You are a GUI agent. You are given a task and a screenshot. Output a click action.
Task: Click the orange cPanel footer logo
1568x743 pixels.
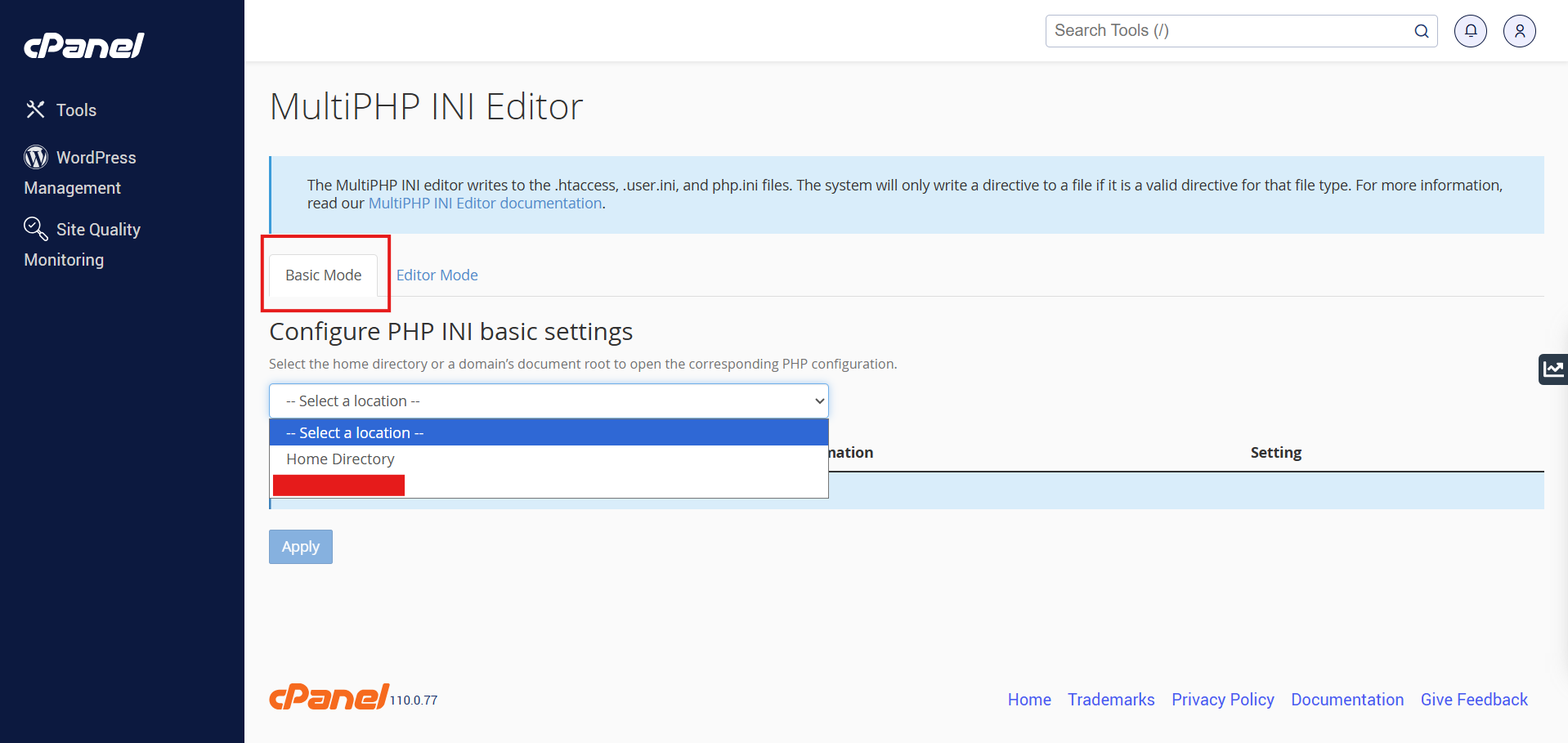click(329, 697)
